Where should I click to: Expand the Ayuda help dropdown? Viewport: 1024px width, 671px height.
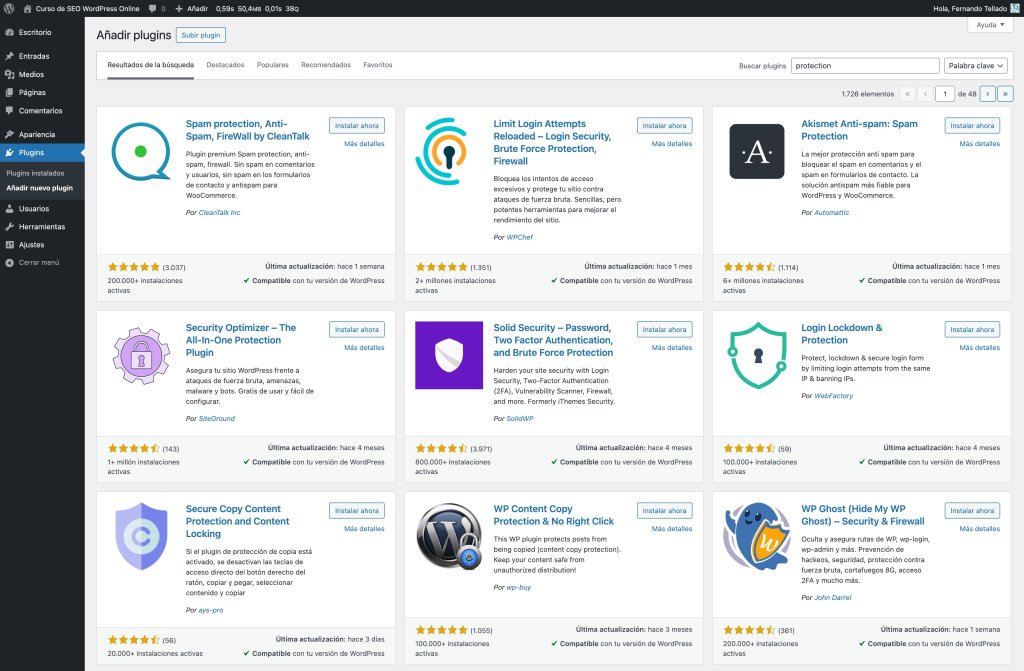[990, 25]
